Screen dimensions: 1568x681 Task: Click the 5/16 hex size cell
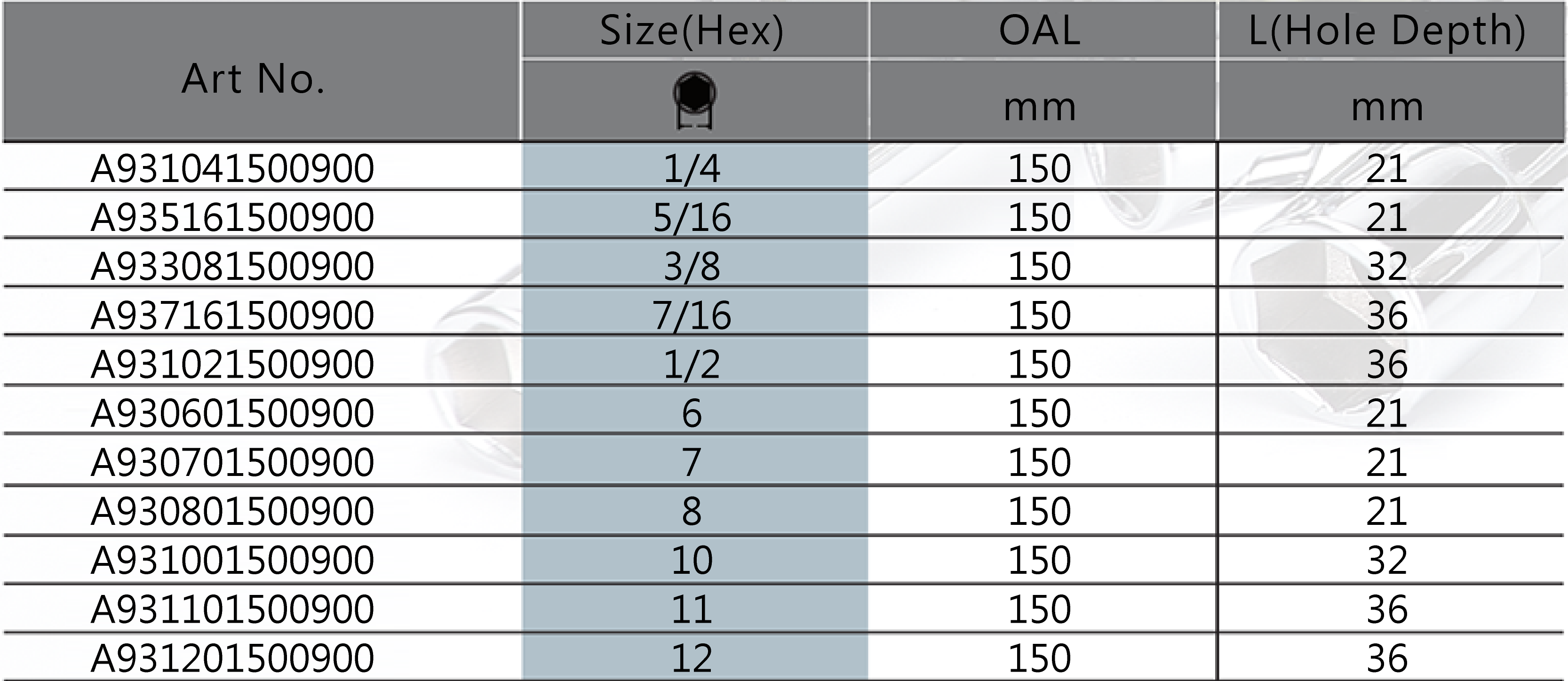[x=694, y=214]
